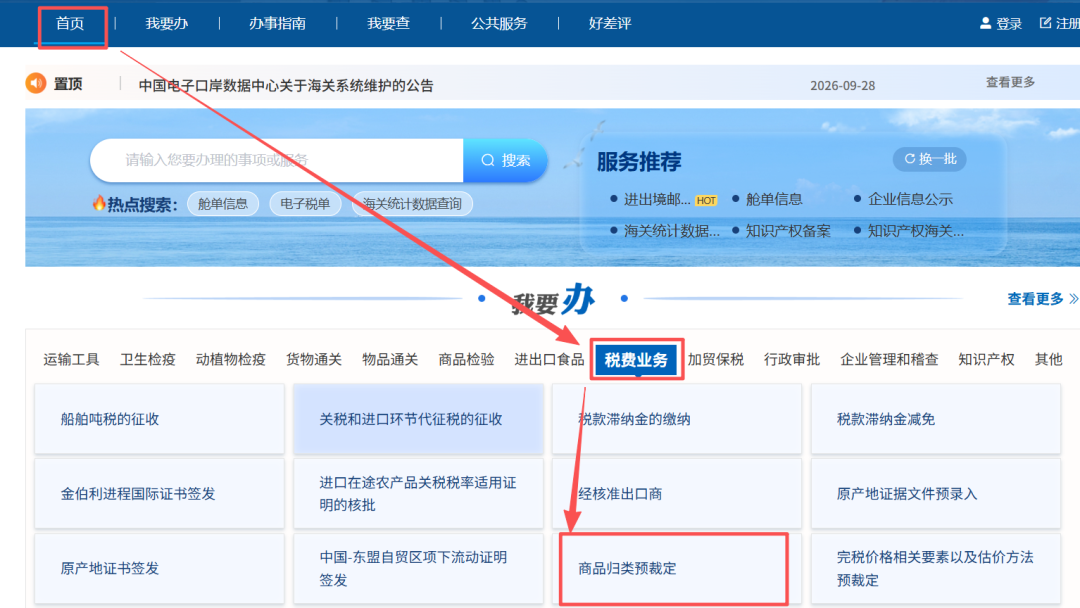1080x608 pixels.
Task: Open the 经核准出口商 service card
Action: click(677, 494)
